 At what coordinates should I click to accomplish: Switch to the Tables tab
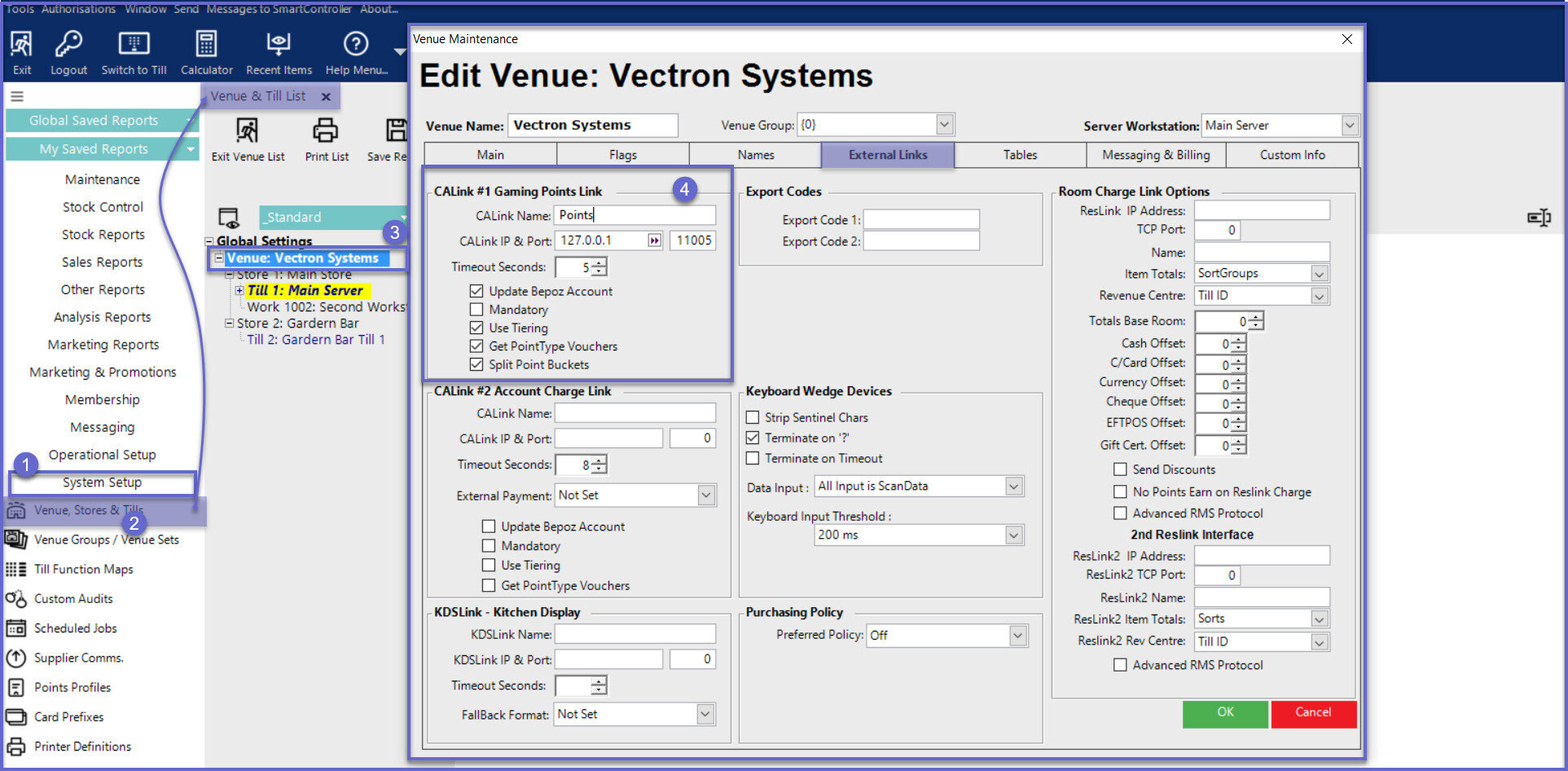tap(1020, 155)
